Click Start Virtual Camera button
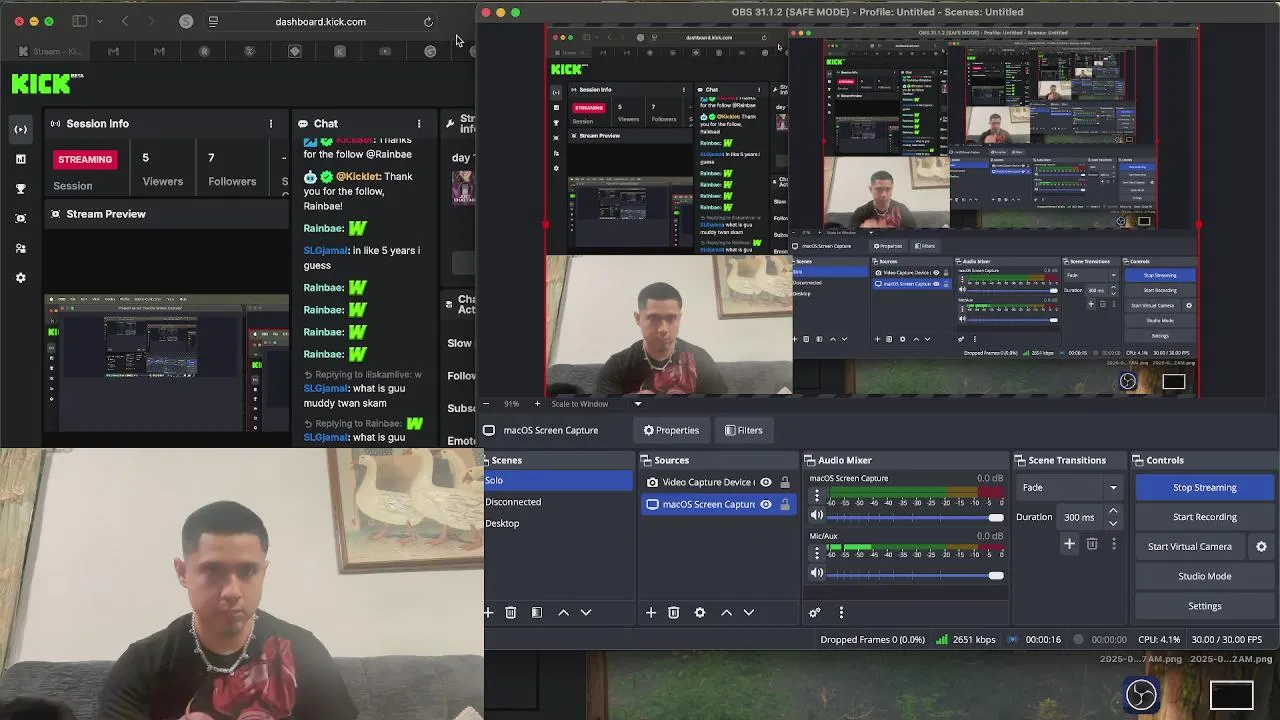1280x720 pixels. 1189,547
